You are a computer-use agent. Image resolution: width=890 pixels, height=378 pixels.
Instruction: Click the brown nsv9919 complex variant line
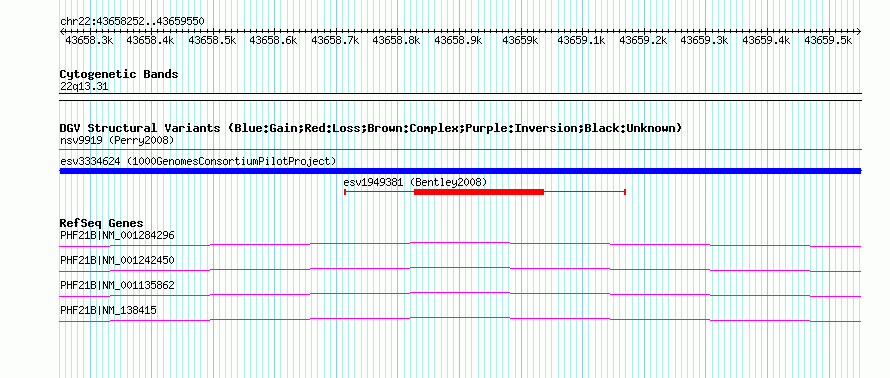[460, 150]
